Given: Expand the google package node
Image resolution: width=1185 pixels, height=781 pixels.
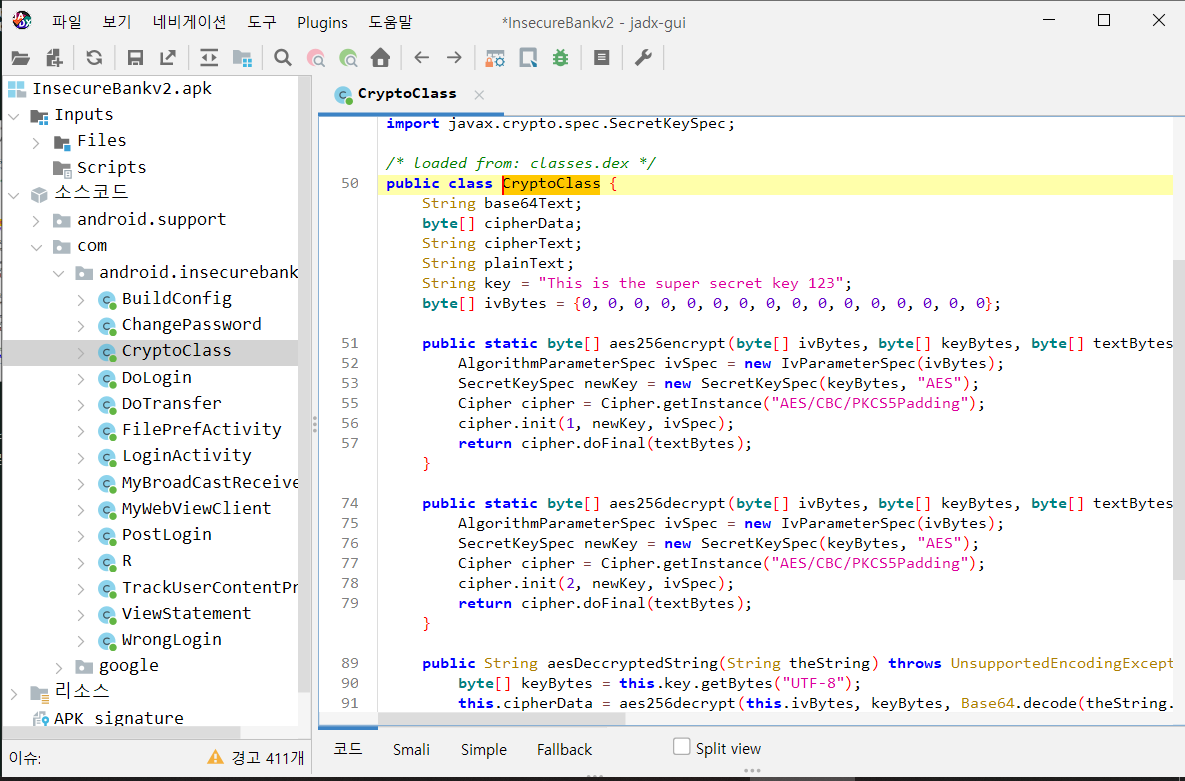Looking at the screenshot, I should click(59, 666).
